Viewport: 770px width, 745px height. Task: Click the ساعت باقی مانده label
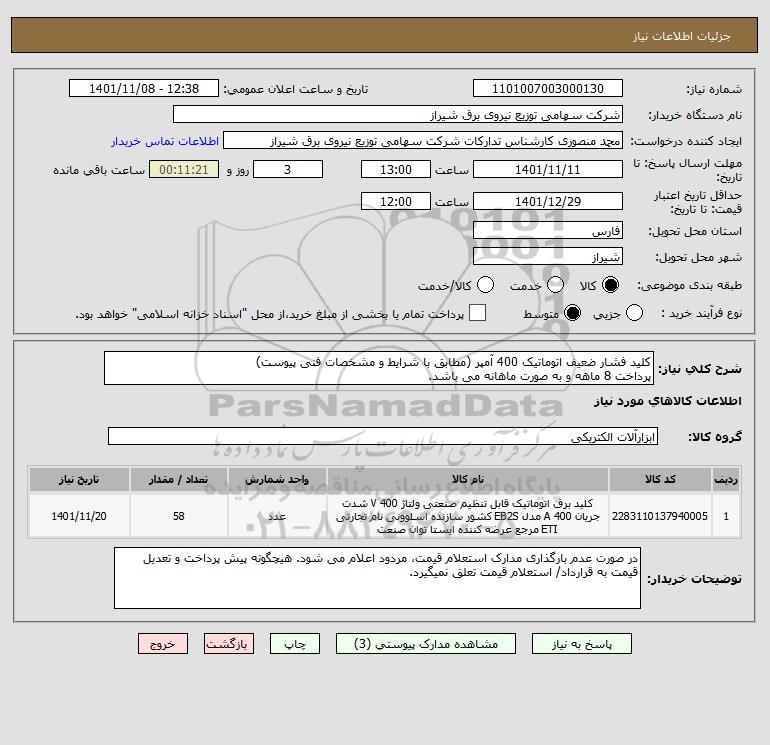(99, 170)
